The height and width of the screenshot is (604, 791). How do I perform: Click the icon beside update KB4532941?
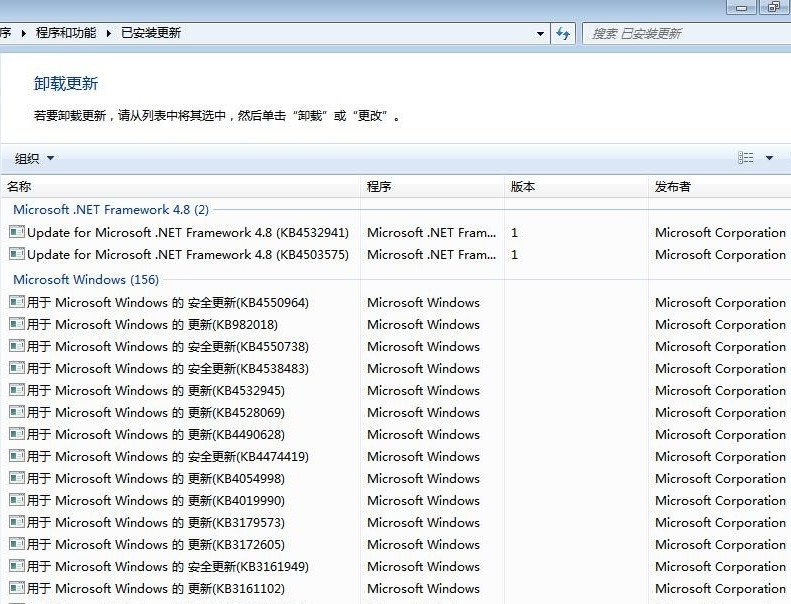16,232
